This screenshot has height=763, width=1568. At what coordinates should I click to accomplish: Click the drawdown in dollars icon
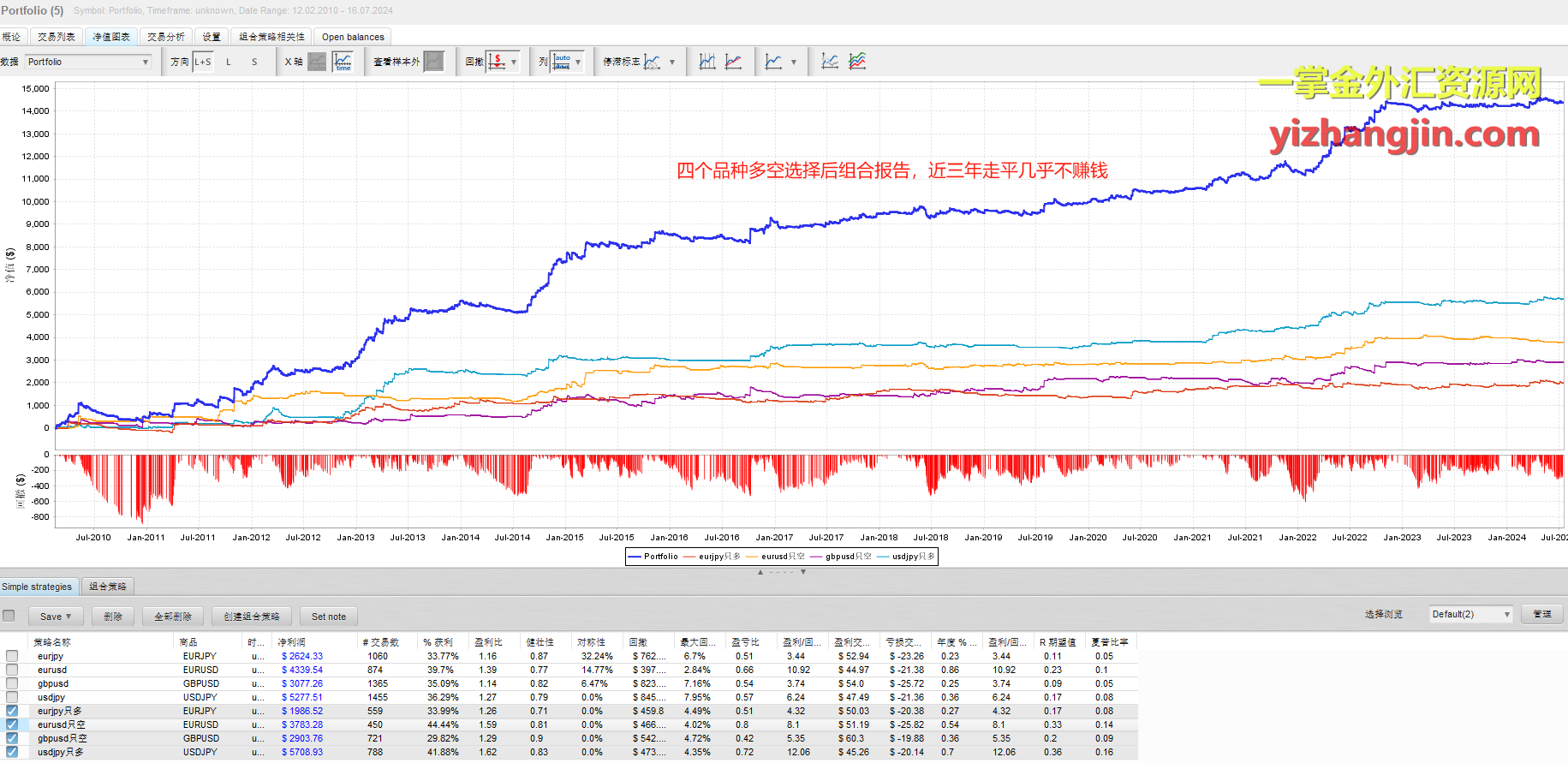click(497, 62)
